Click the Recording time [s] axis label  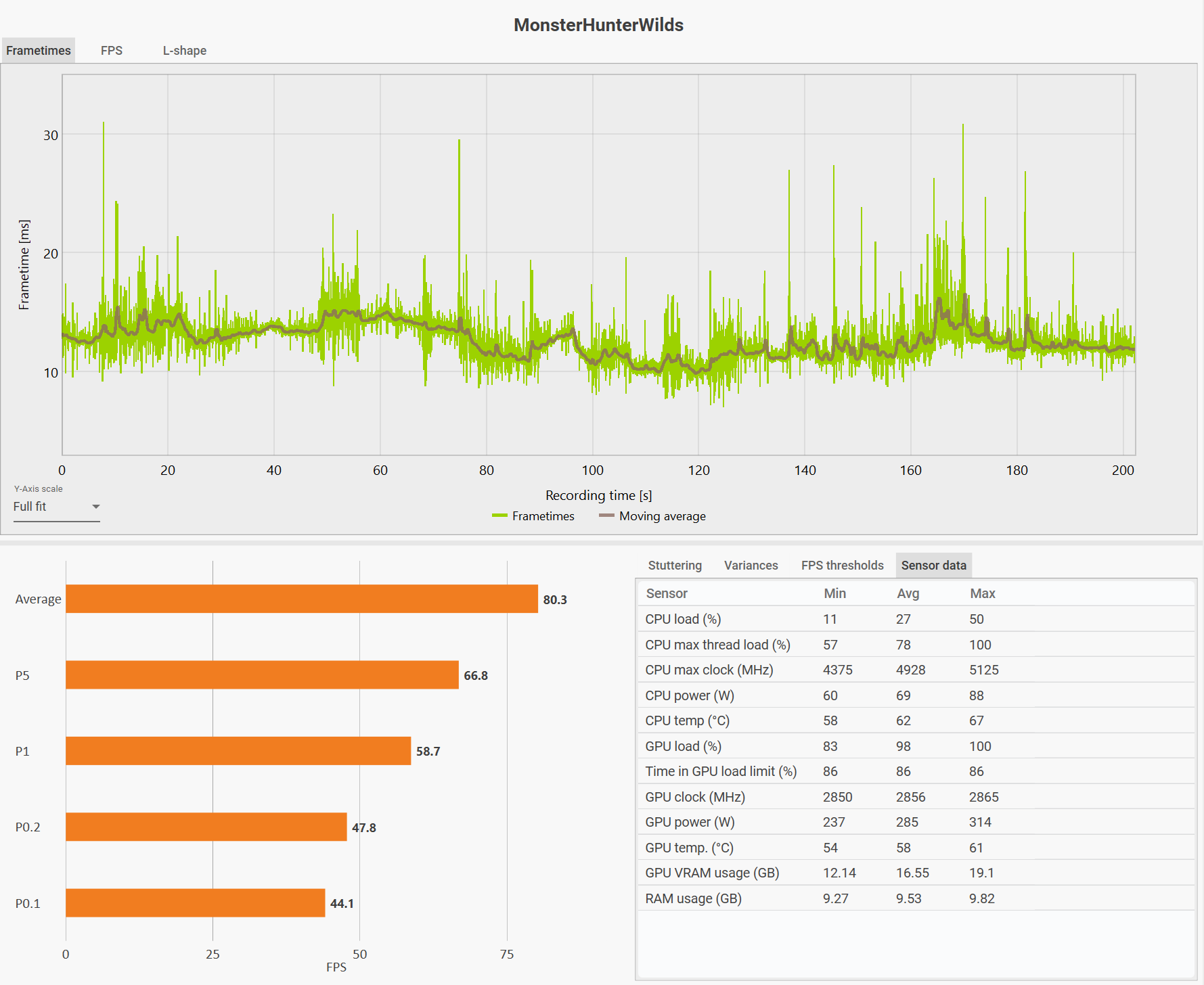[x=599, y=495]
